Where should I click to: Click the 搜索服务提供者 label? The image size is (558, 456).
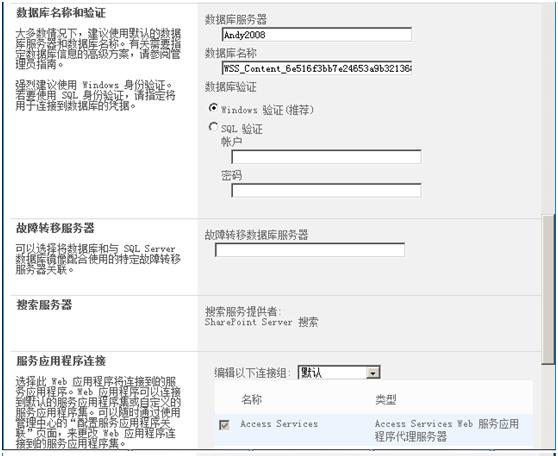(x=243, y=311)
